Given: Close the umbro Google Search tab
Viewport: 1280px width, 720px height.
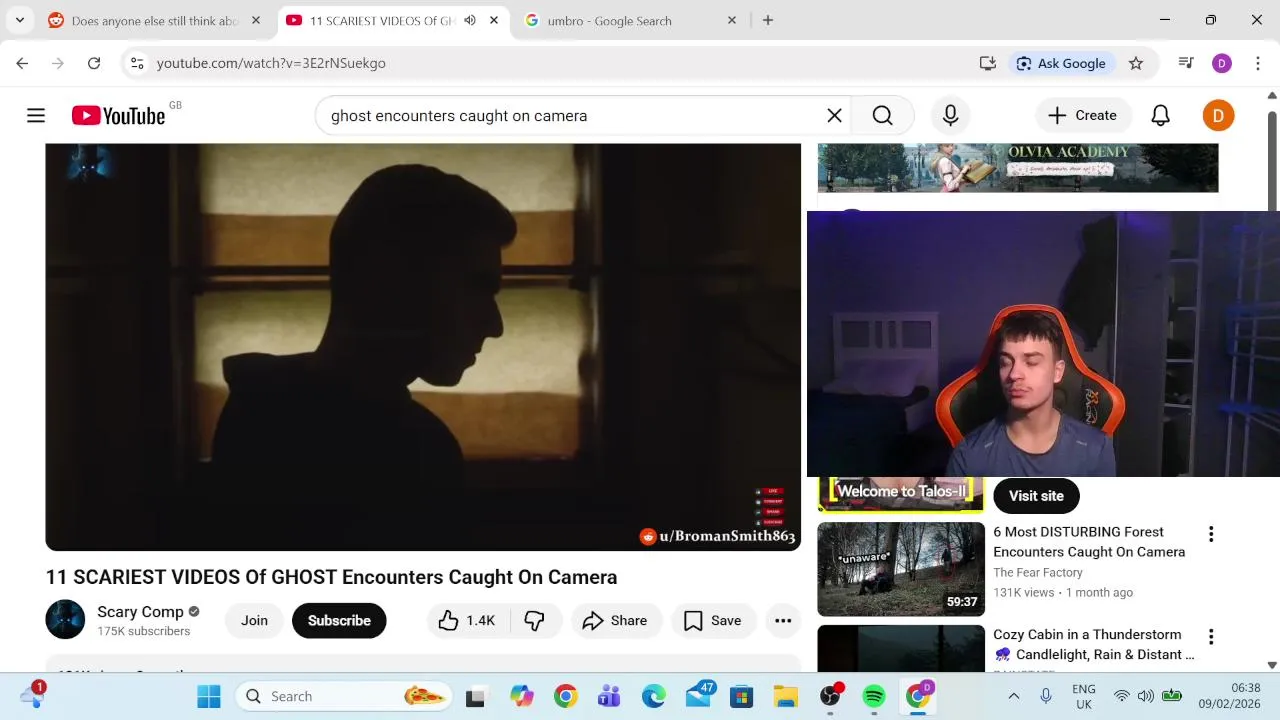Looking at the screenshot, I should coord(732,20).
